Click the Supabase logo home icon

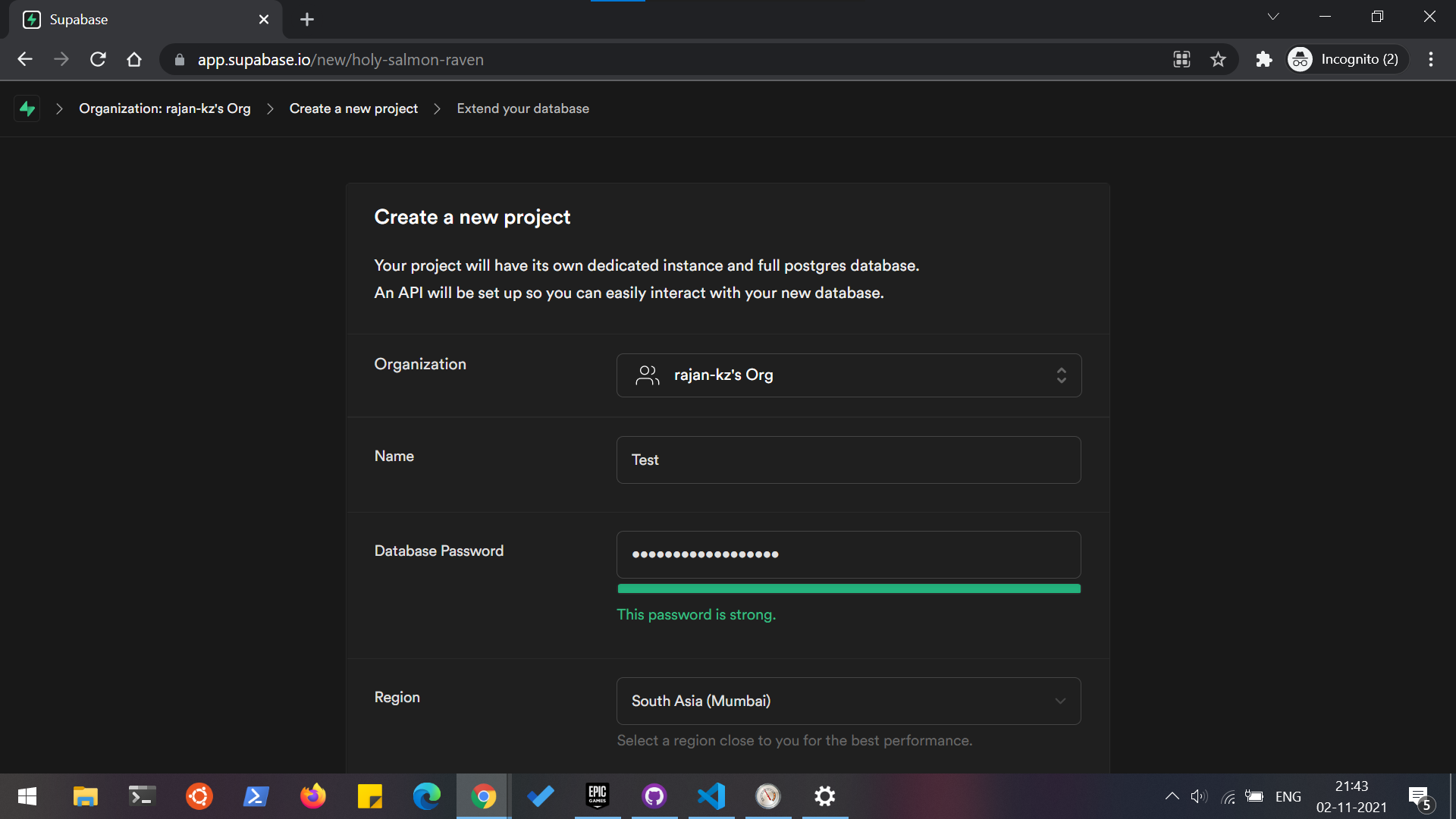(27, 108)
